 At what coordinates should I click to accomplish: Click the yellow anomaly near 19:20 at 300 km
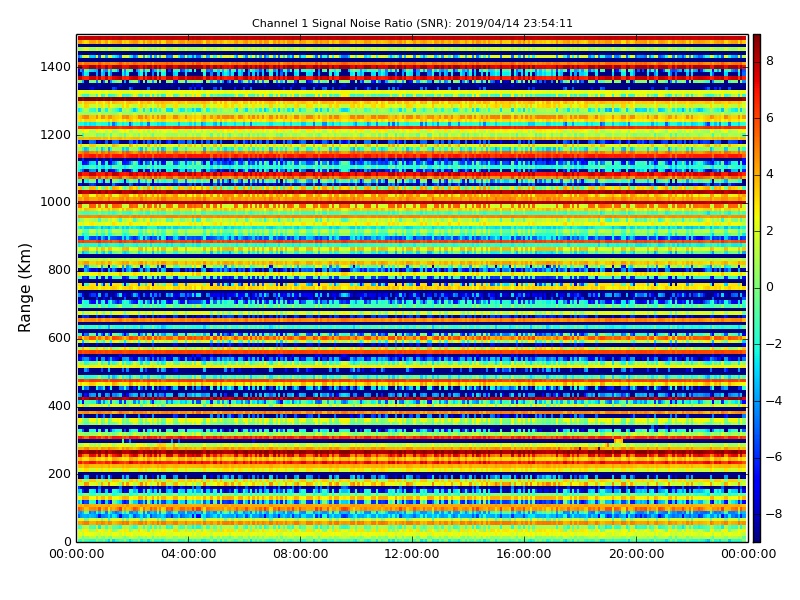[x=618, y=441]
